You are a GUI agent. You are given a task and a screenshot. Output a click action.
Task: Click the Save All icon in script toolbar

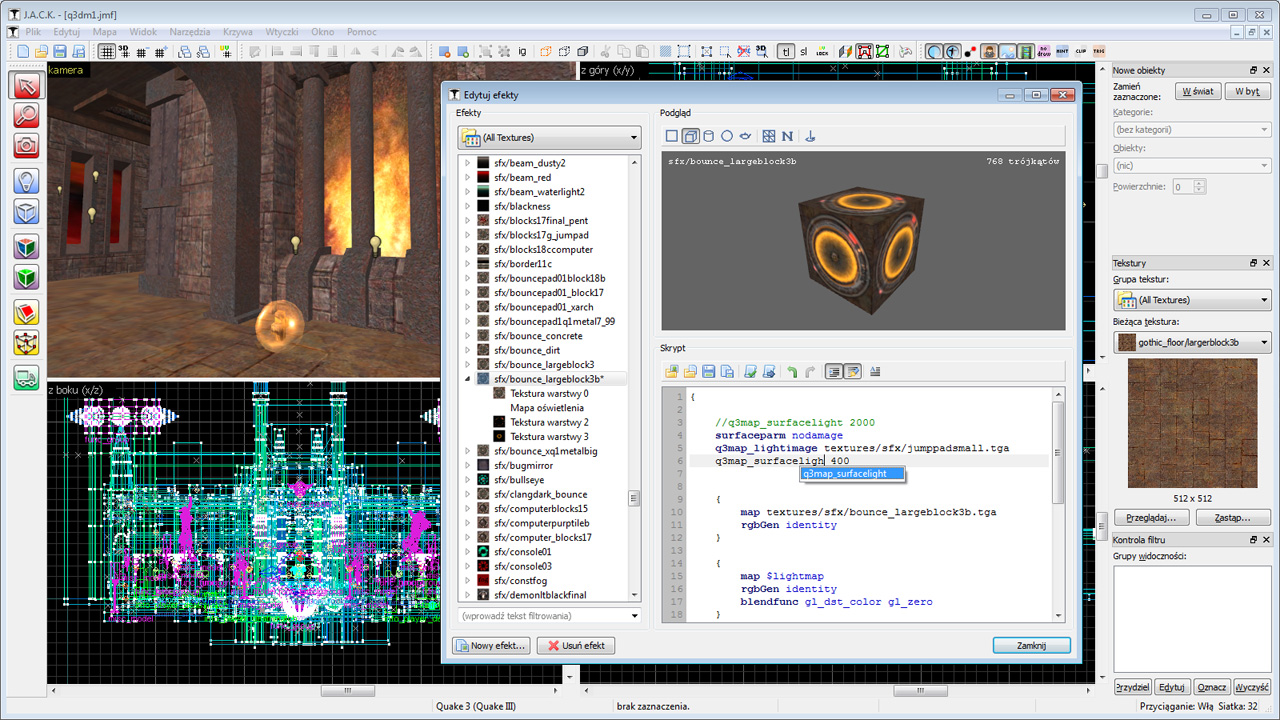727,372
